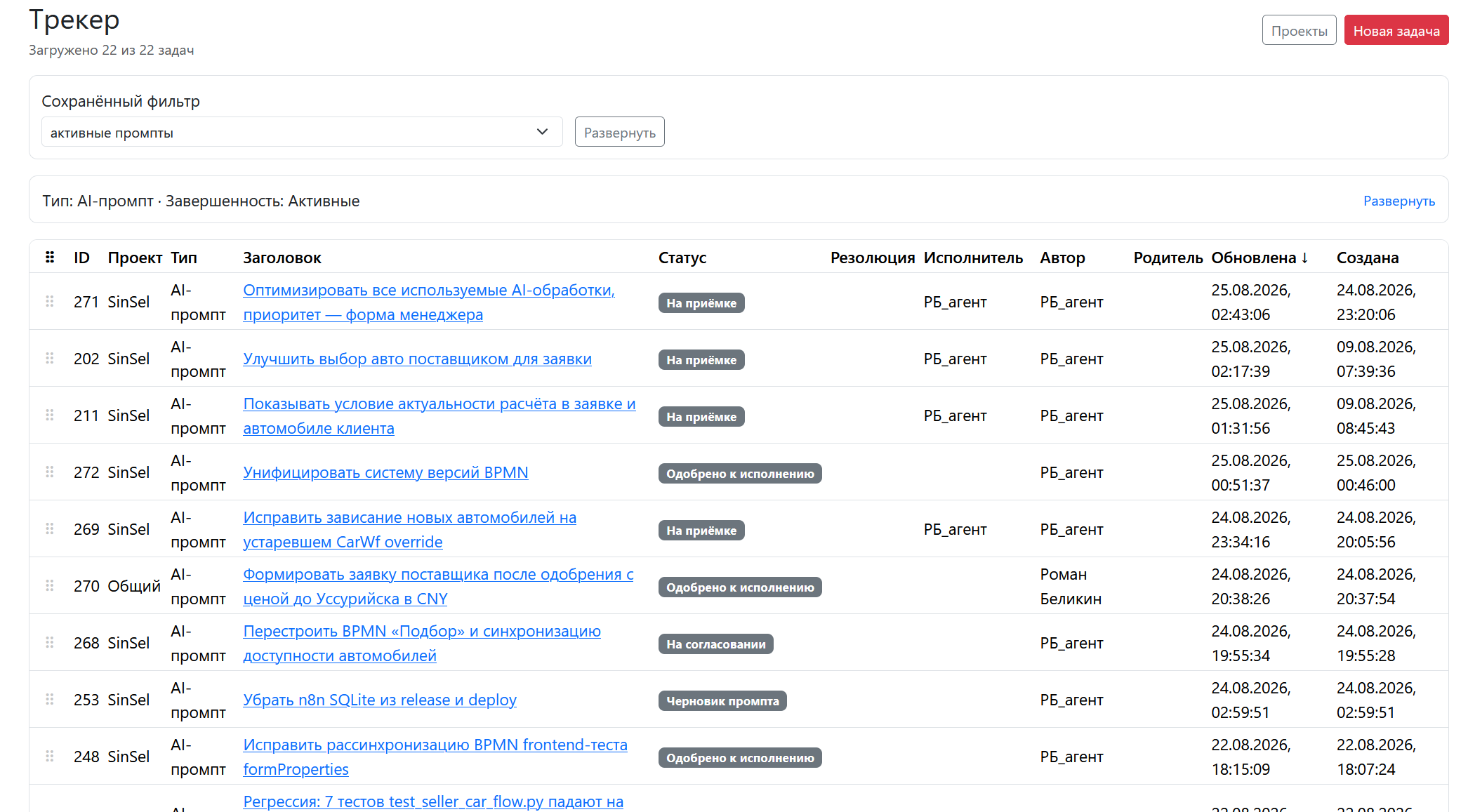Screen dimensions: 1468x812
Task: Click created date '09.08.2026, 07:39:36'
Action: (1376, 359)
